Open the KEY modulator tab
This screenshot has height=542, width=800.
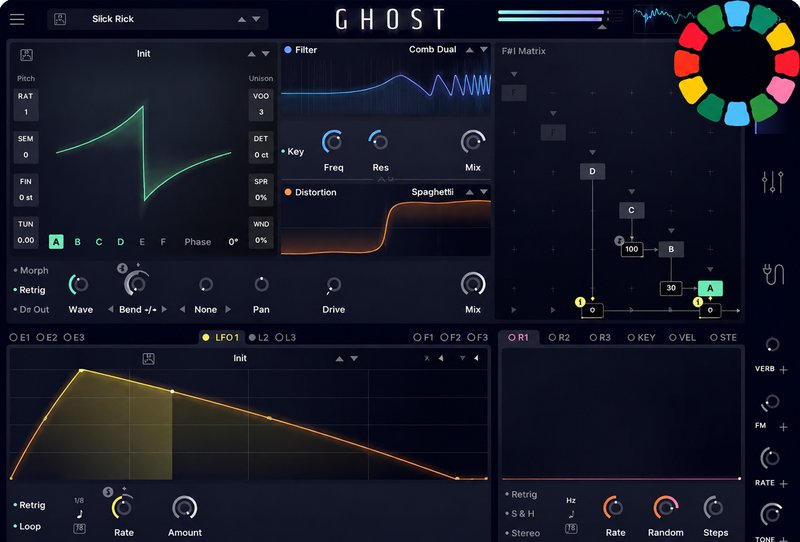click(x=641, y=337)
